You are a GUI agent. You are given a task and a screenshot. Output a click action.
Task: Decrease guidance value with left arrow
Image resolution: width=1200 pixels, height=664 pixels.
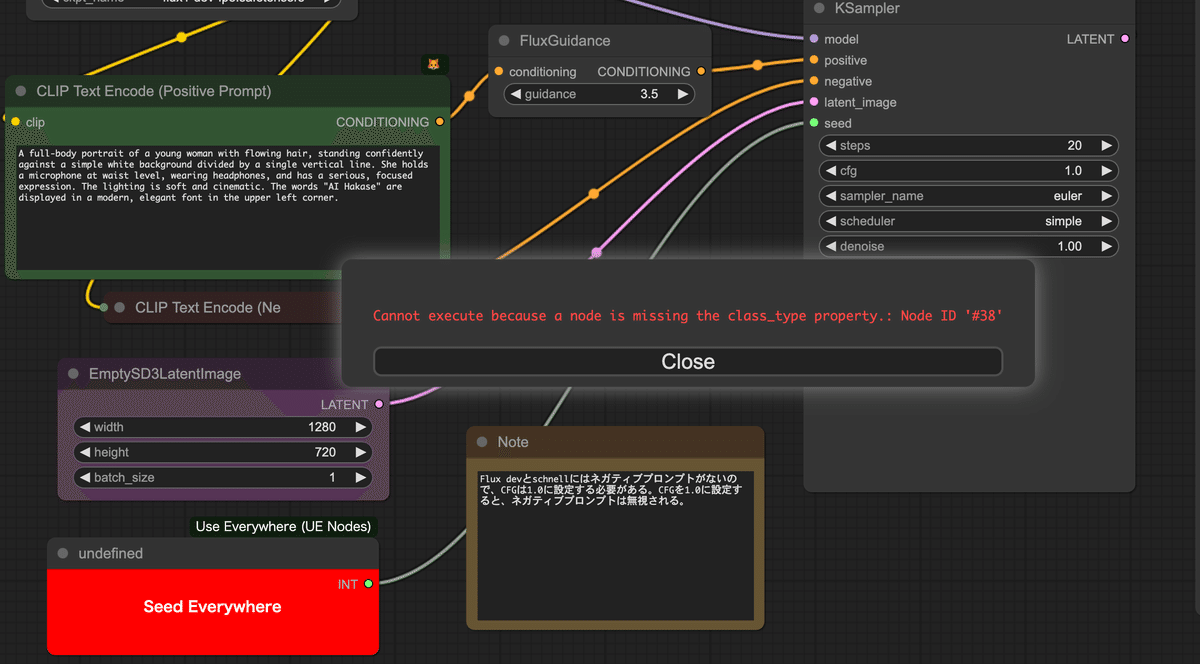[x=515, y=94]
